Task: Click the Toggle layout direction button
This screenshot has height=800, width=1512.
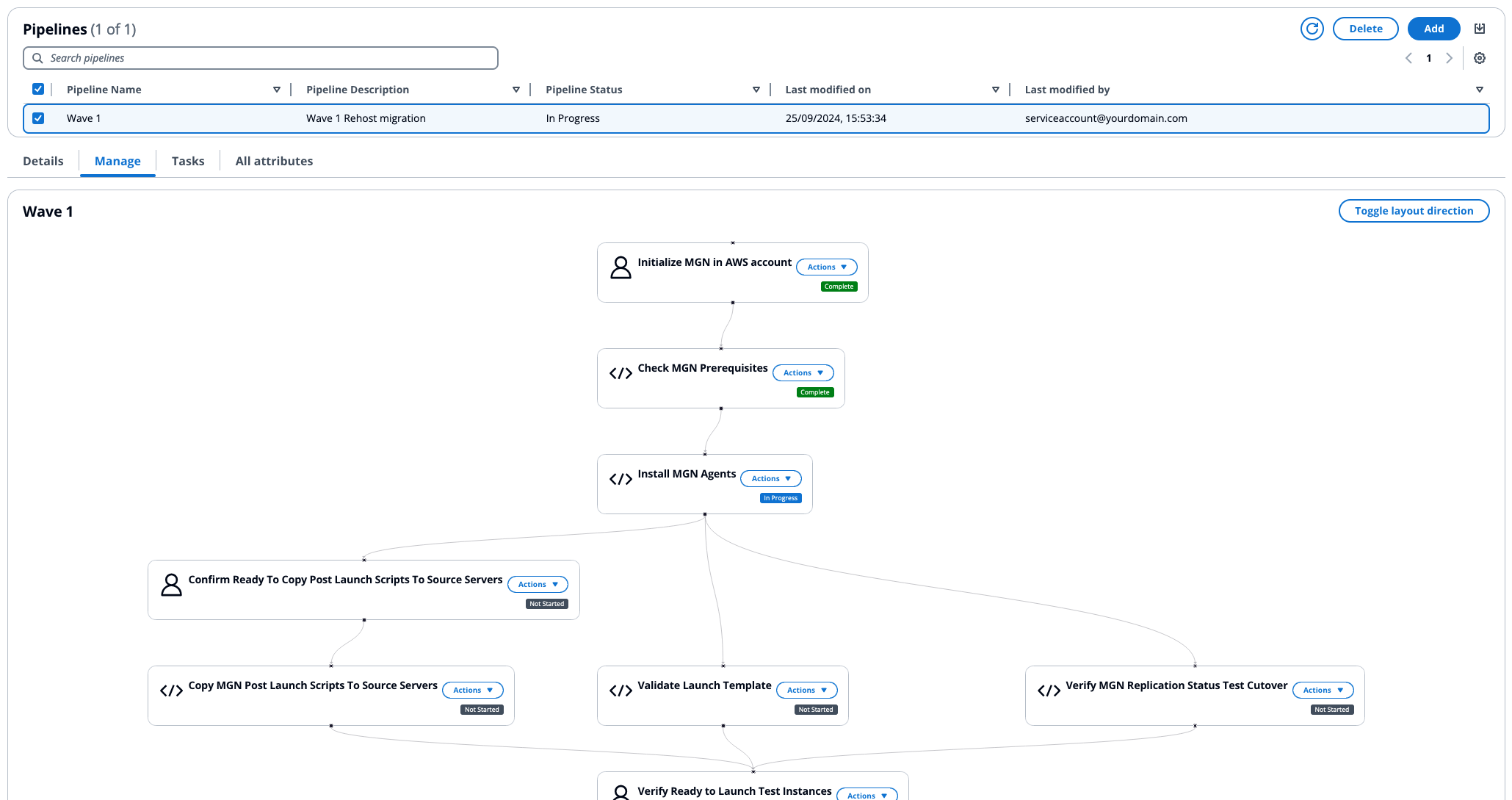Action: click(x=1414, y=210)
